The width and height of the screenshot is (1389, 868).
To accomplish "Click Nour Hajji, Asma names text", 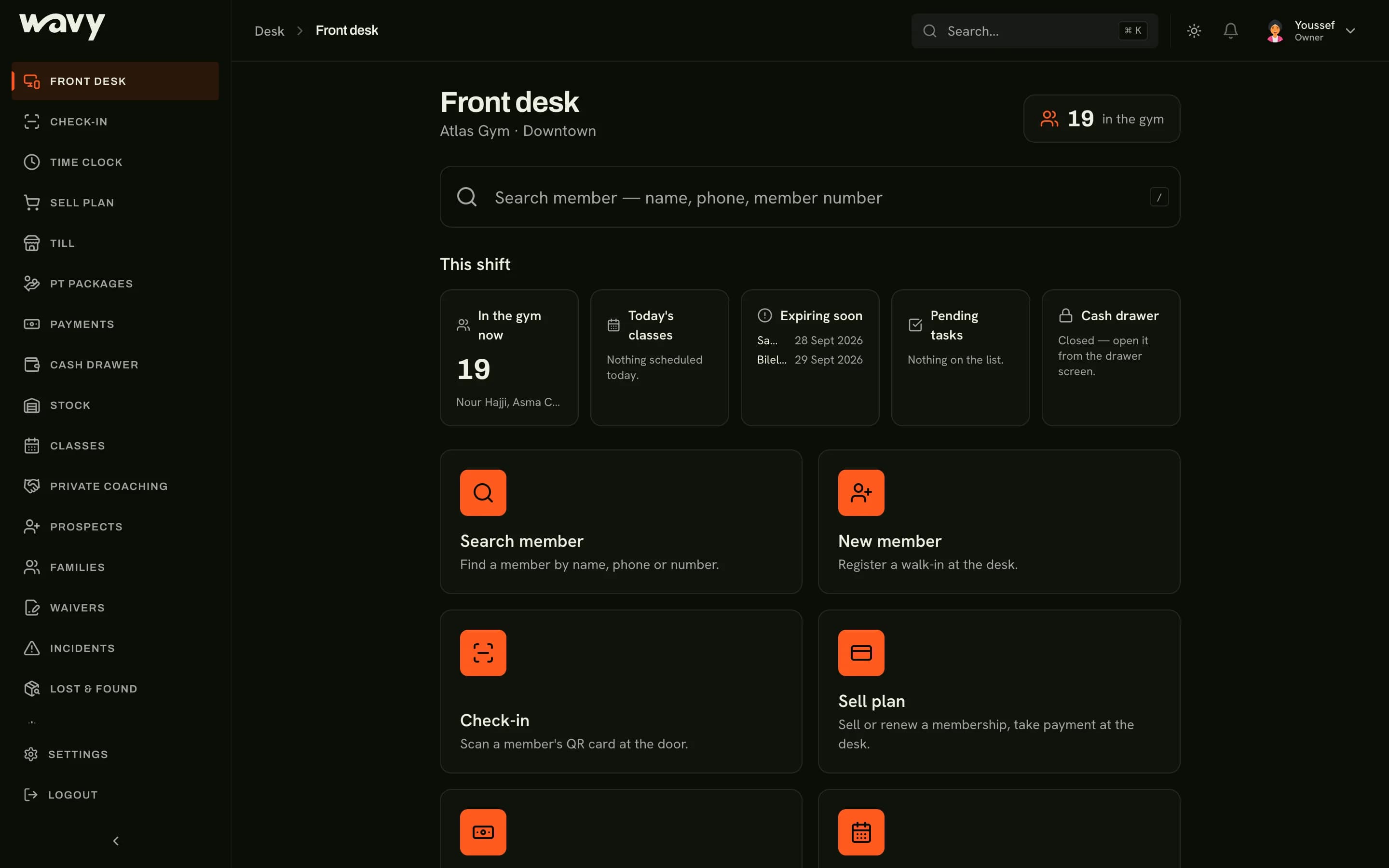I will click(x=508, y=403).
